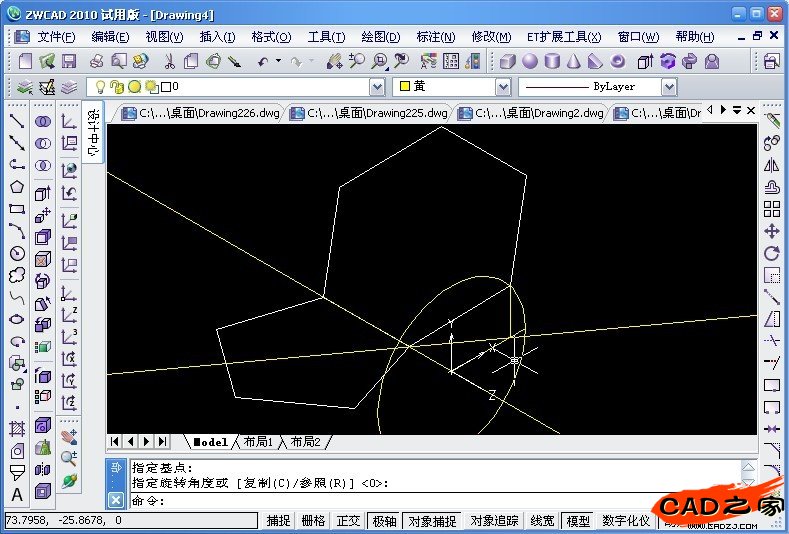Toggle 数字化仪 tablet mode in status bar
The width and height of the screenshot is (789, 534).
click(626, 520)
